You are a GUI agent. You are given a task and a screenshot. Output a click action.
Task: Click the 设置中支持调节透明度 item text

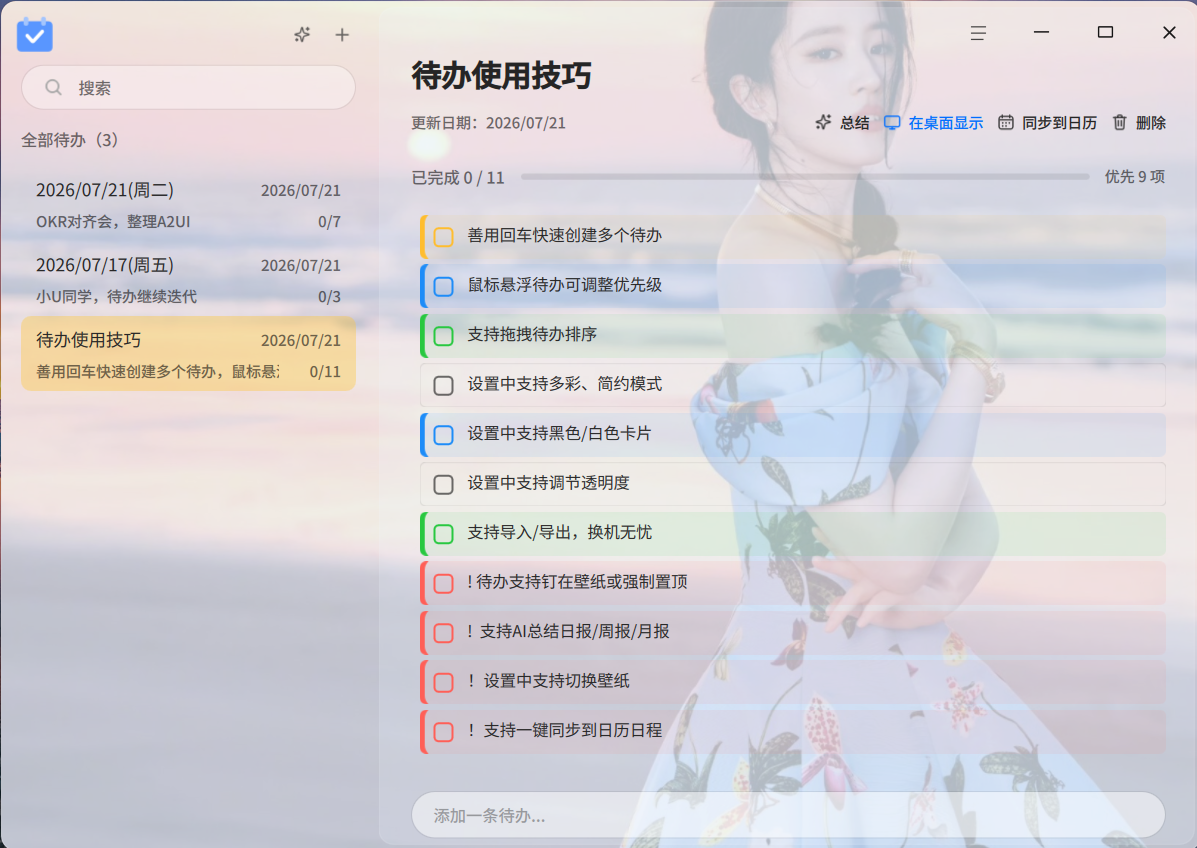coord(548,483)
